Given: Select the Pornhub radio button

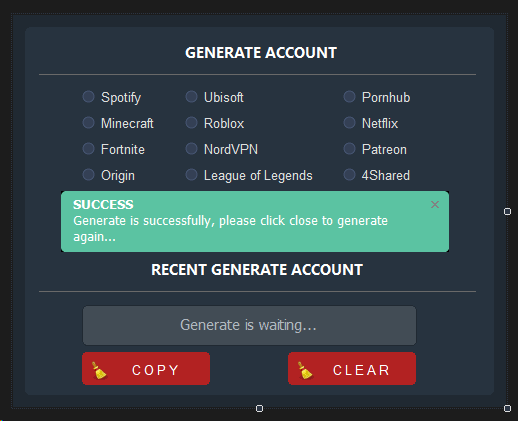Looking at the screenshot, I should pyautogui.click(x=349, y=97).
